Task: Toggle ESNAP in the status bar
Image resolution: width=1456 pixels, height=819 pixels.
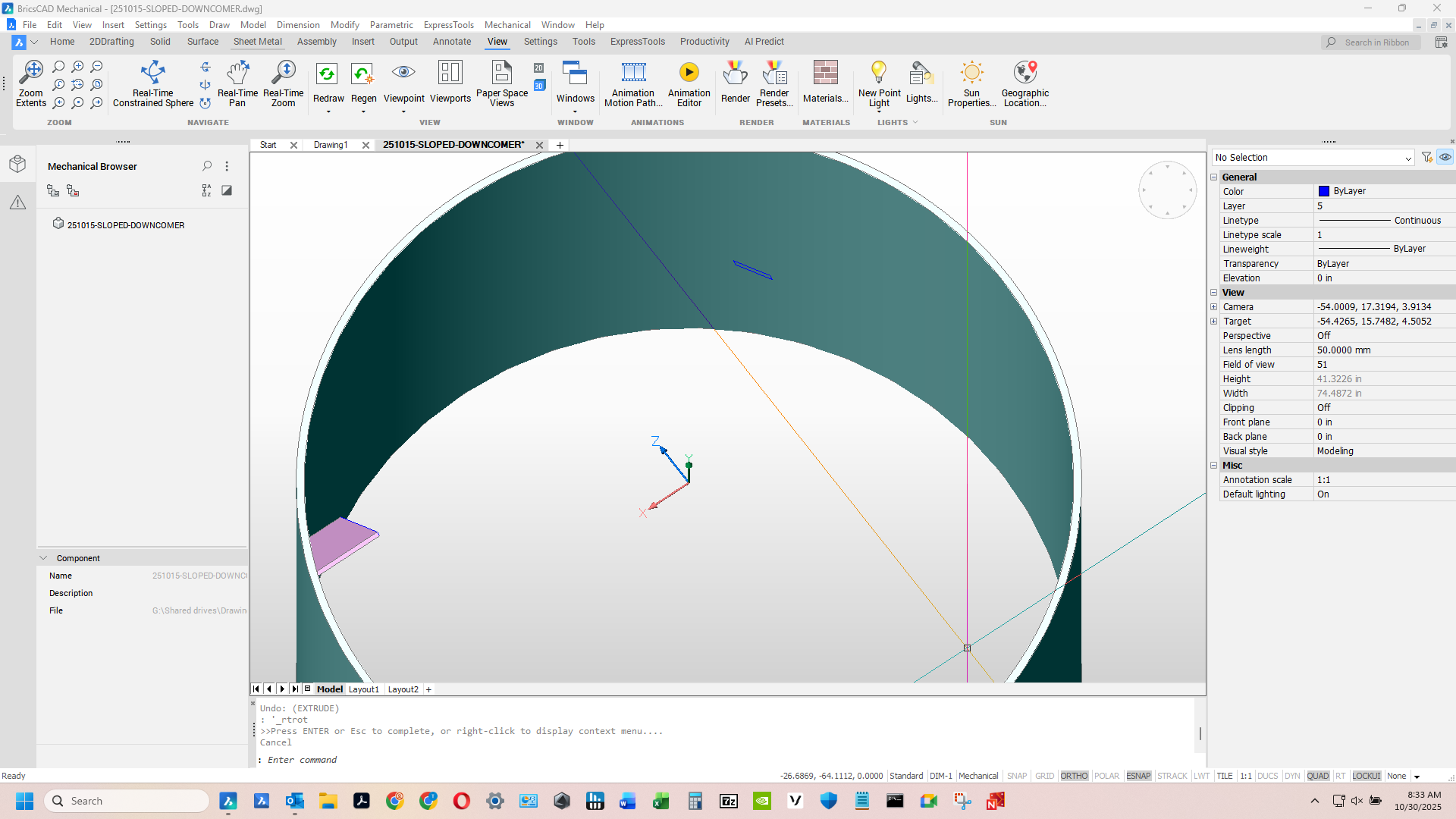Action: pos(1138,776)
